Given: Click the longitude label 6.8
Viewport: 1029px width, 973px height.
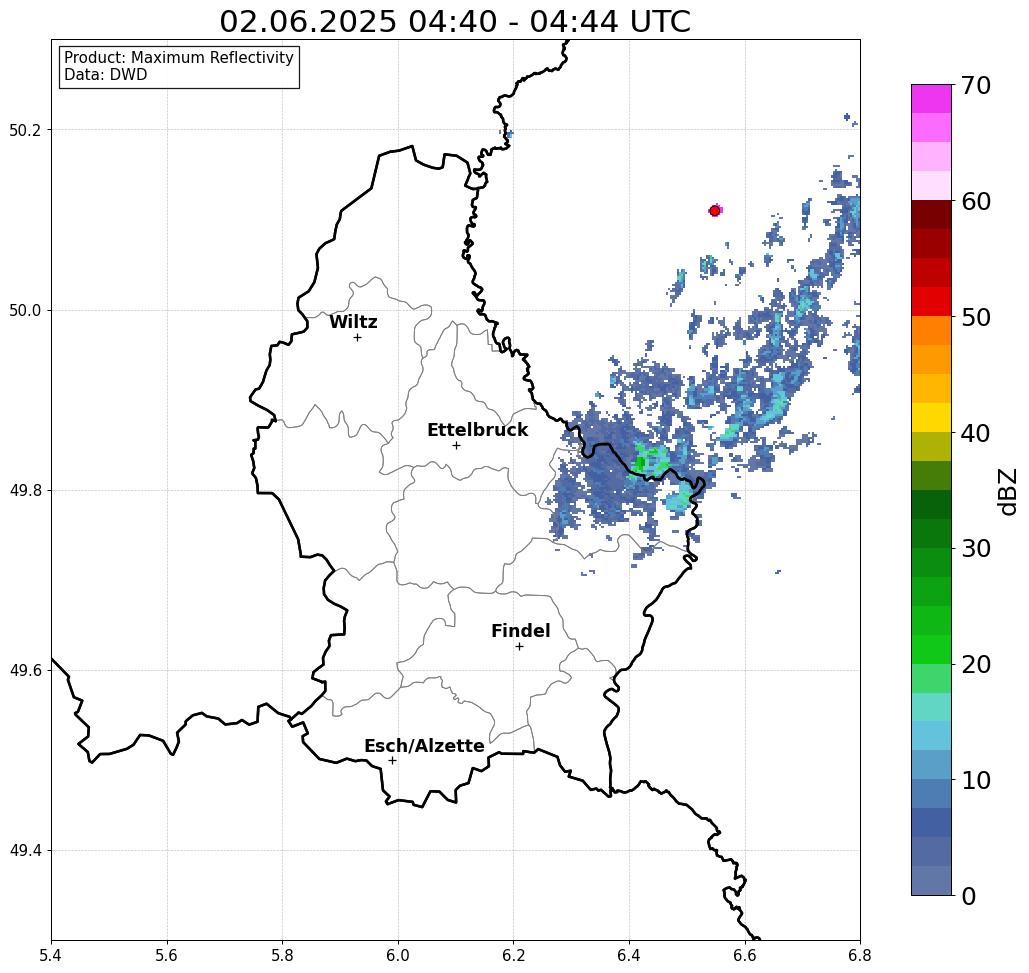Looking at the screenshot, I should coord(860,955).
